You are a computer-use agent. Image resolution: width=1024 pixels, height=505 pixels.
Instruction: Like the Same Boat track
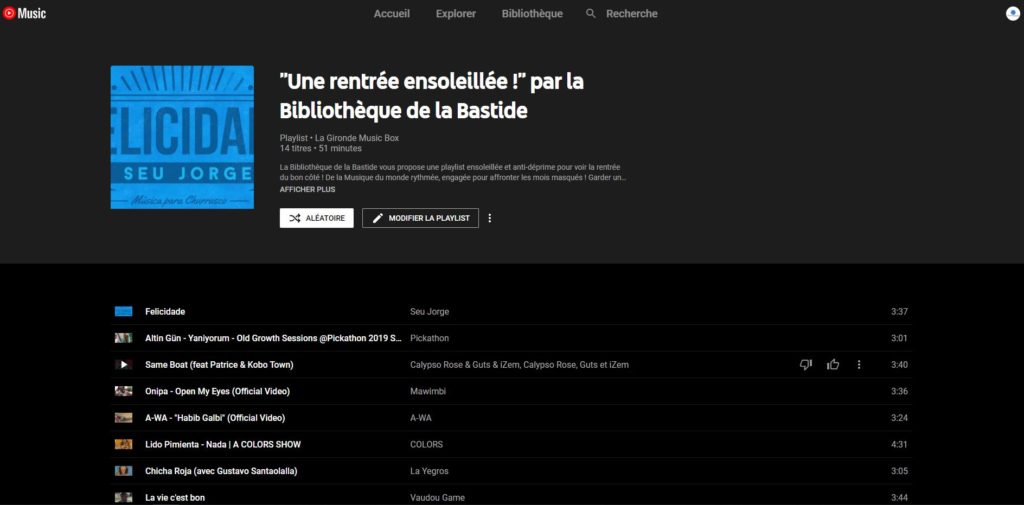pyautogui.click(x=833, y=365)
